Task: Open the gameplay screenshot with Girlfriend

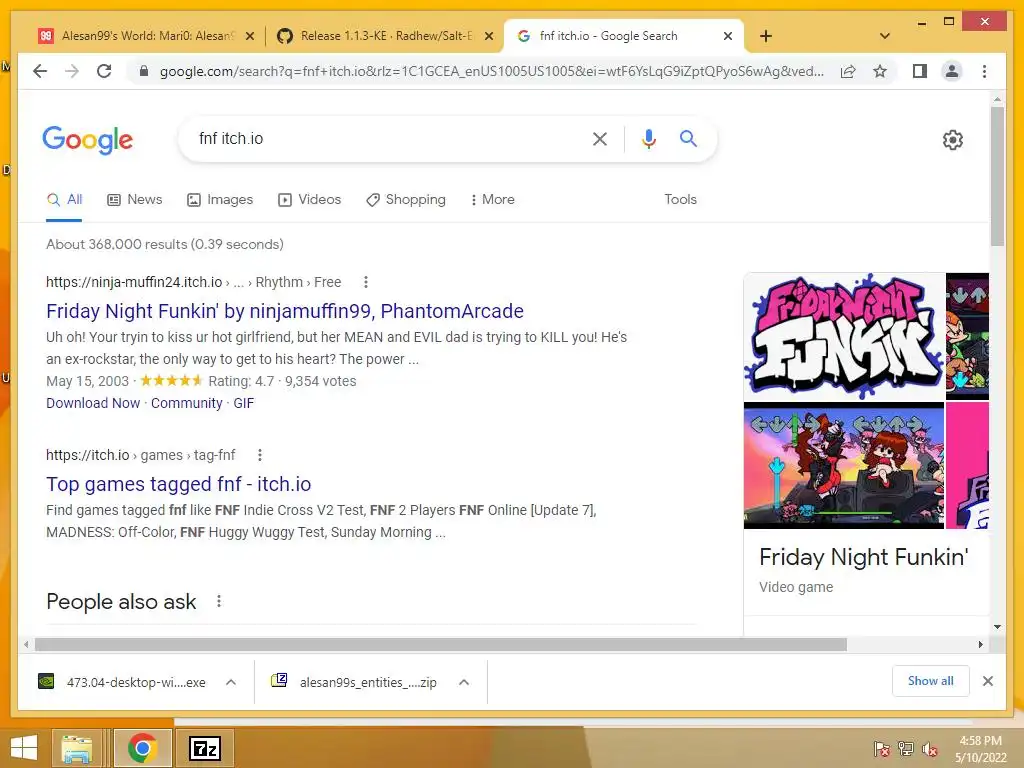Action: coord(844,465)
